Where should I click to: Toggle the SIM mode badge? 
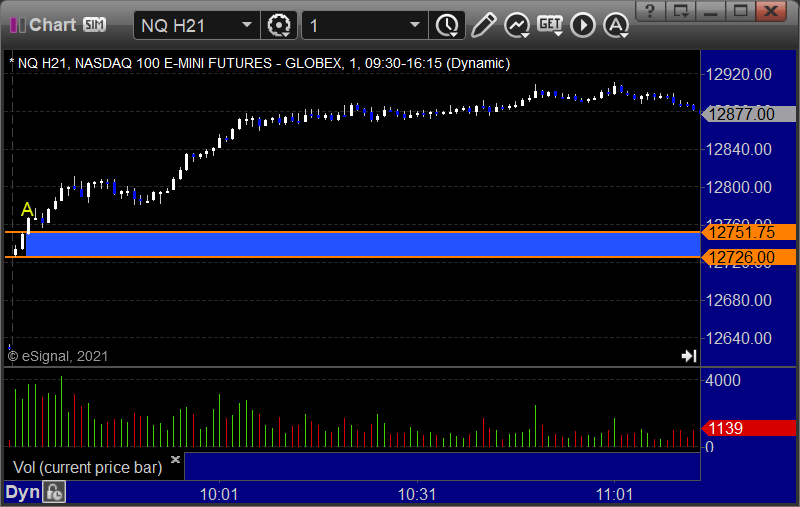pos(94,25)
